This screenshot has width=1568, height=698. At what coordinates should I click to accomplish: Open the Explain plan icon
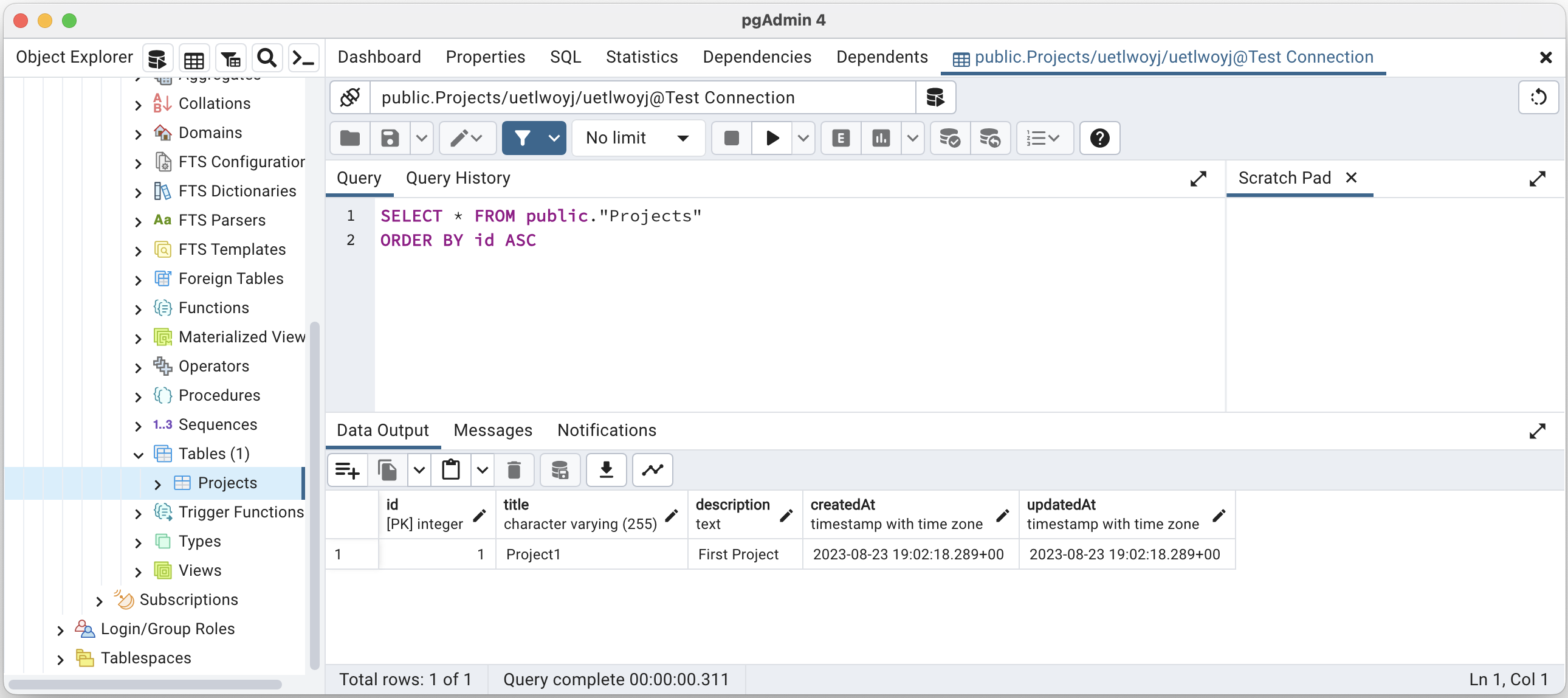pyautogui.click(x=840, y=138)
